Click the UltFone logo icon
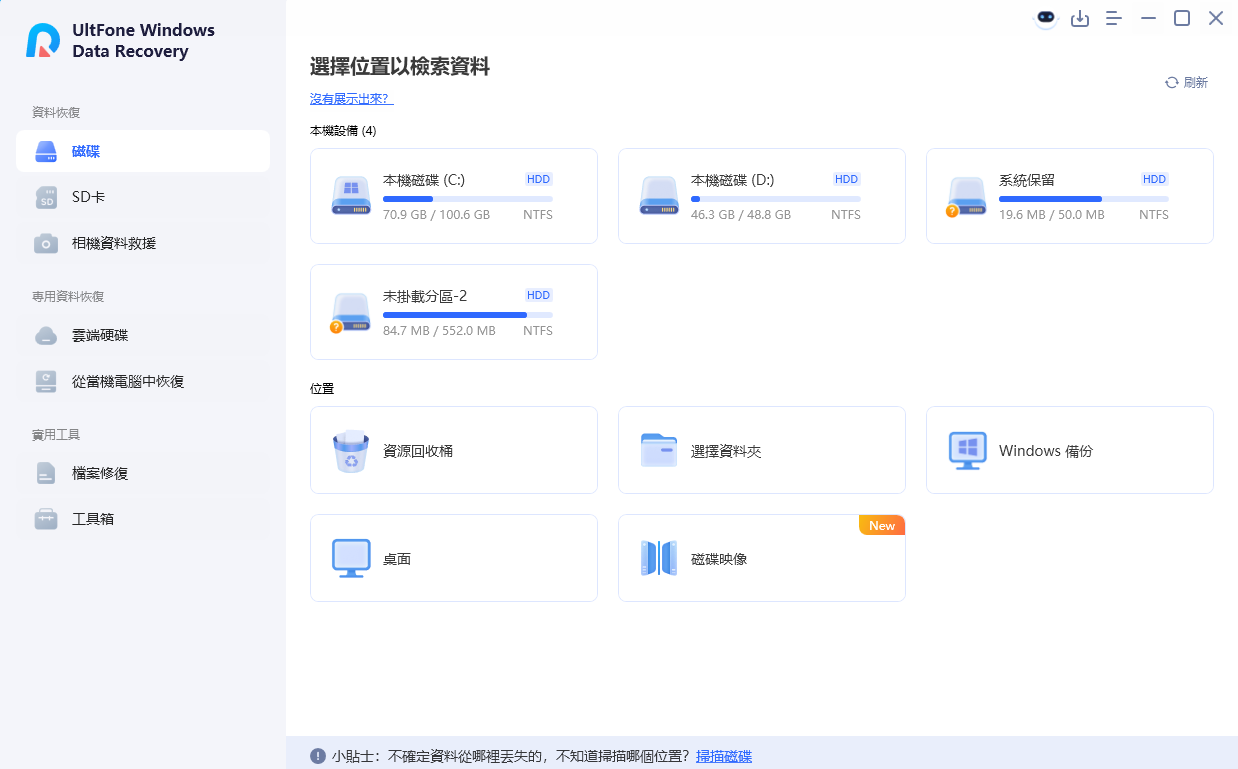Image resolution: width=1238 pixels, height=769 pixels. click(x=43, y=40)
